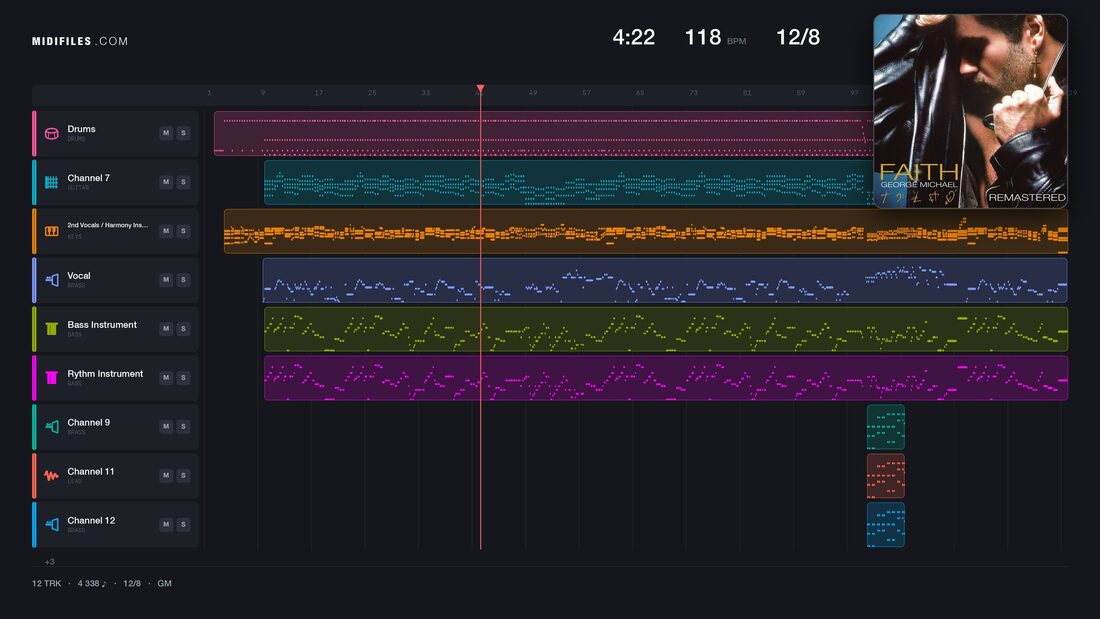Click the Vocal track name
The width and height of the screenshot is (1100, 619).
79,276
